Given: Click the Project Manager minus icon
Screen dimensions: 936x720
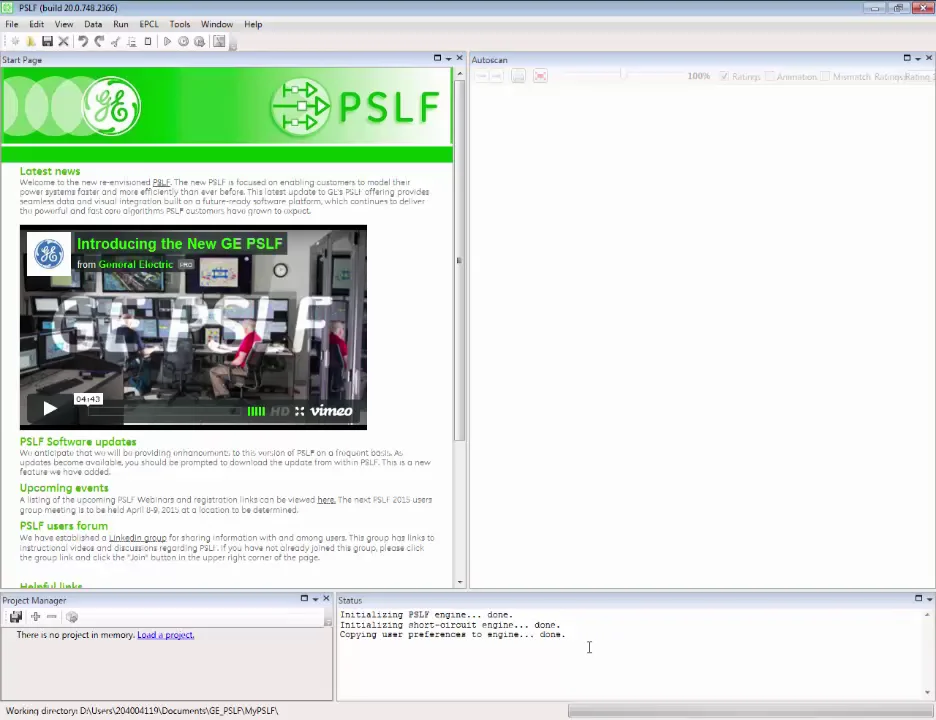Looking at the screenshot, I should (51, 617).
